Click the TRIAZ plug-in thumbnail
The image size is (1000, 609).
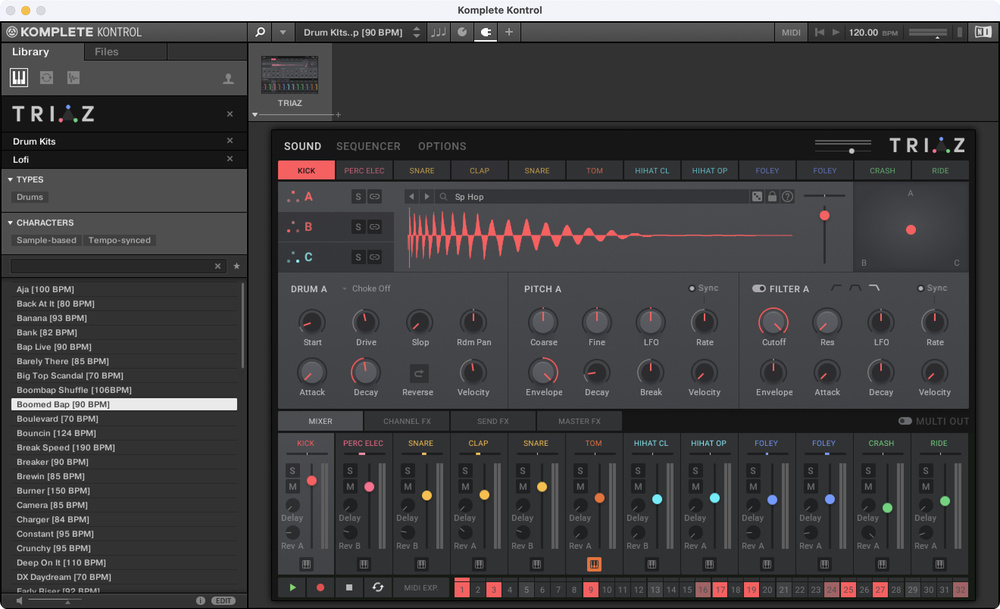tap(290, 75)
